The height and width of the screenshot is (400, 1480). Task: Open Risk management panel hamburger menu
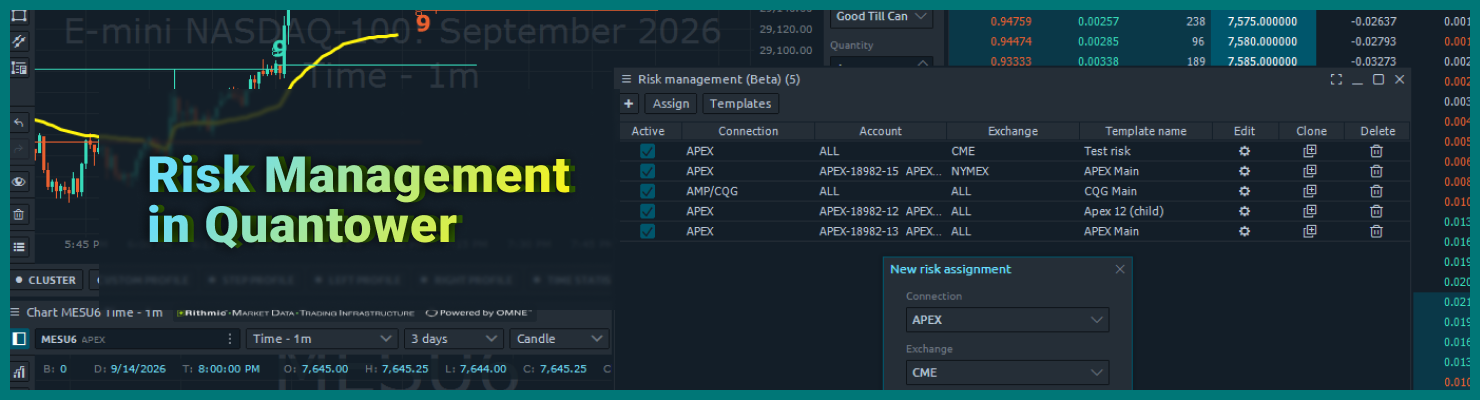[627, 79]
